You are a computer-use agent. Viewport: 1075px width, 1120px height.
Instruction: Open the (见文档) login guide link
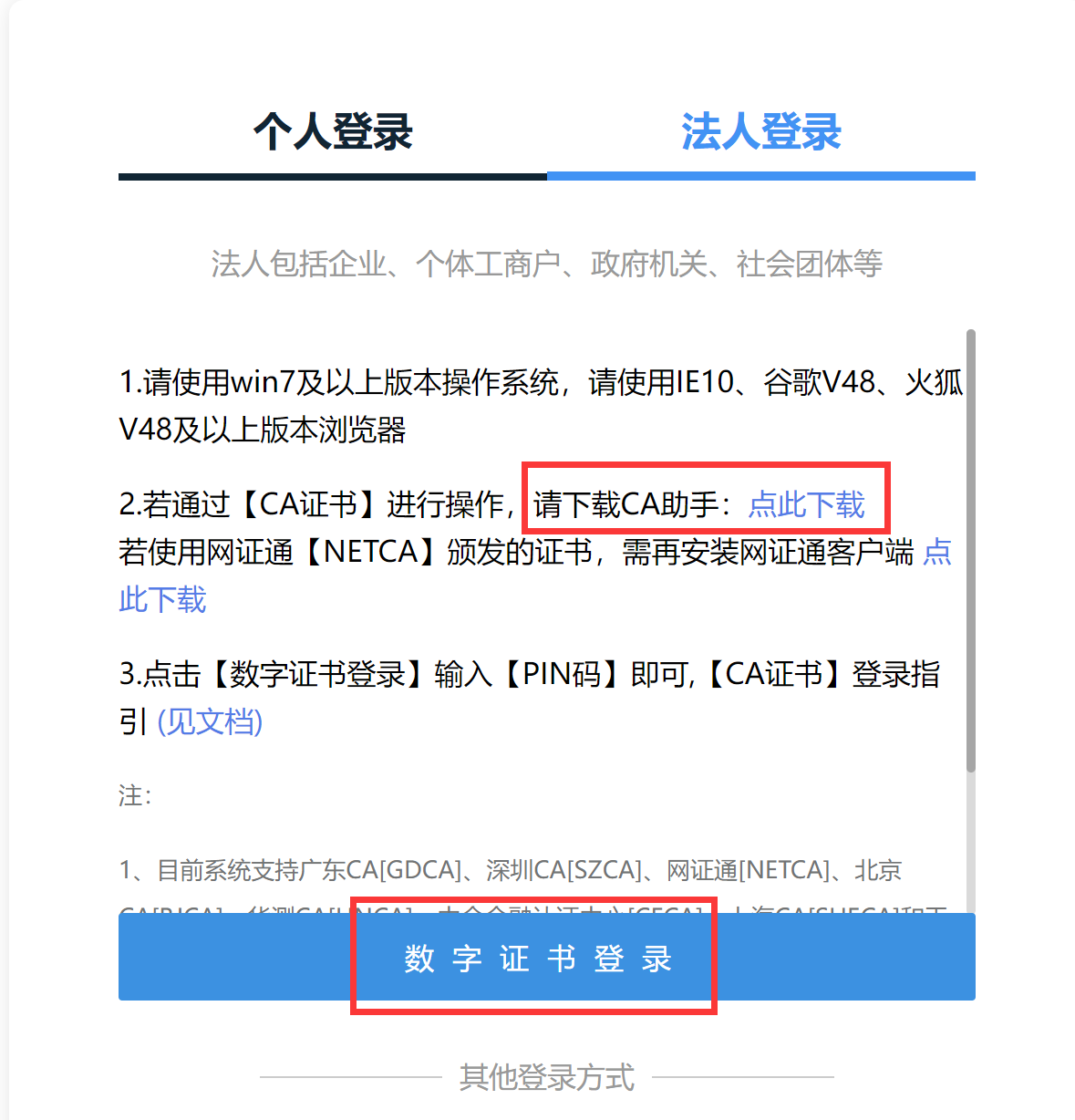(211, 721)
